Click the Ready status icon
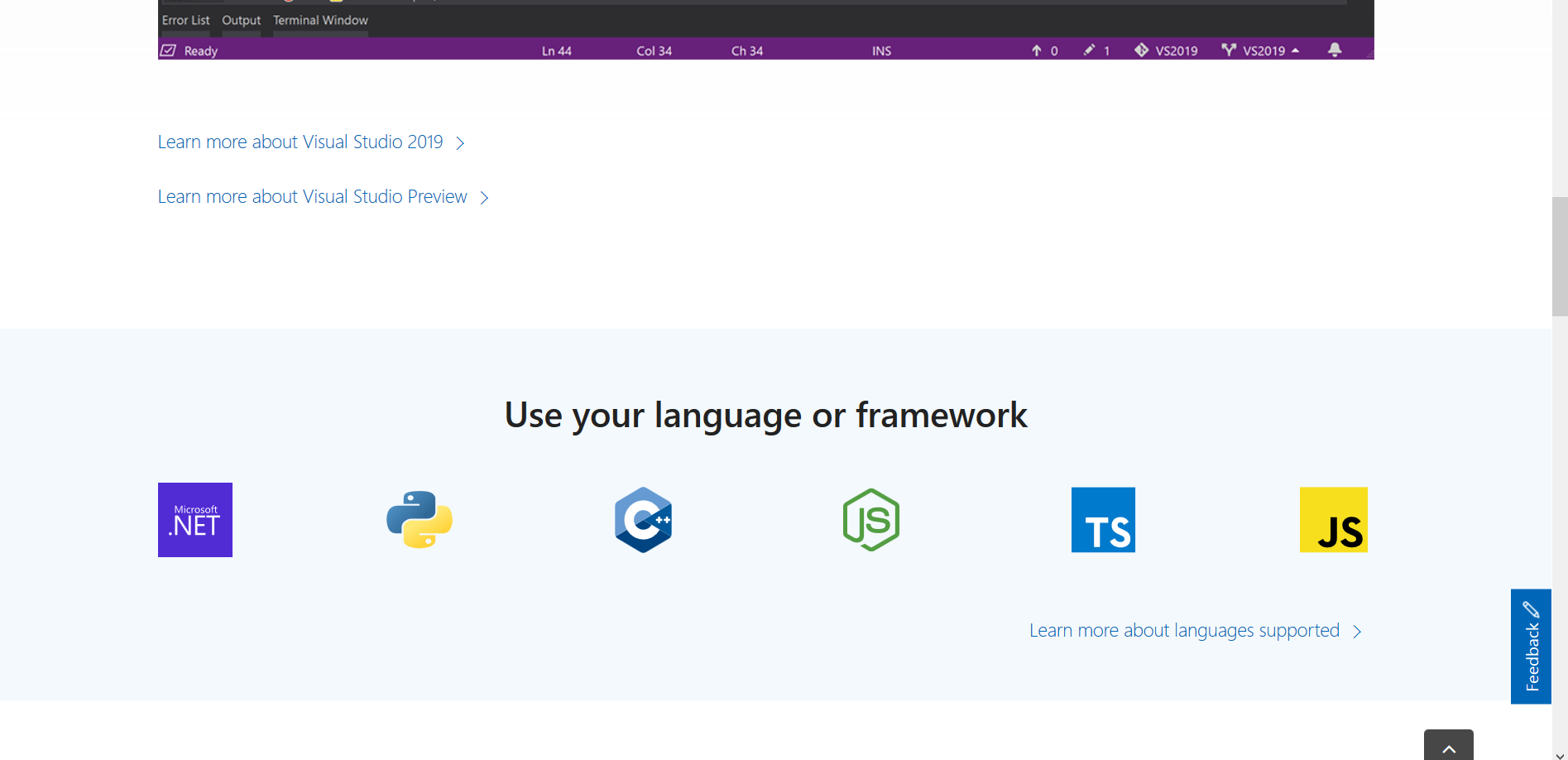The height and width of the screenshot is (760, 1568). [168, 51]
